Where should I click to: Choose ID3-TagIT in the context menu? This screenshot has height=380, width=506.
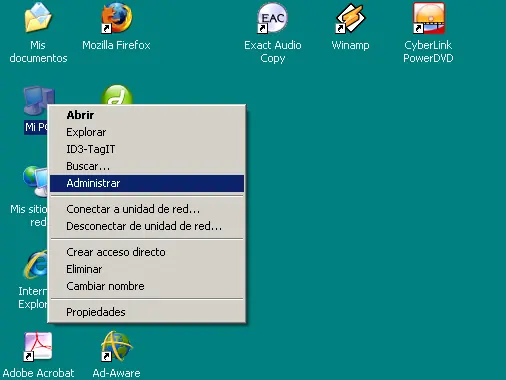click(x=147, y=149)
